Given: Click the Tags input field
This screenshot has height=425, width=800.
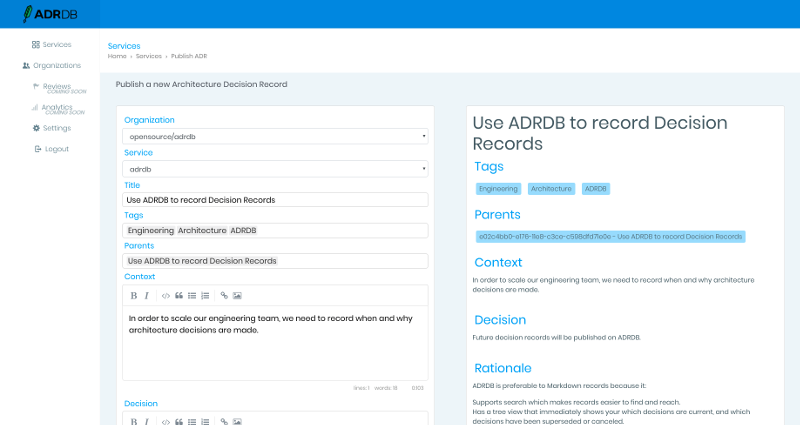Looking at the screenshot, I should tap(275, 231).
